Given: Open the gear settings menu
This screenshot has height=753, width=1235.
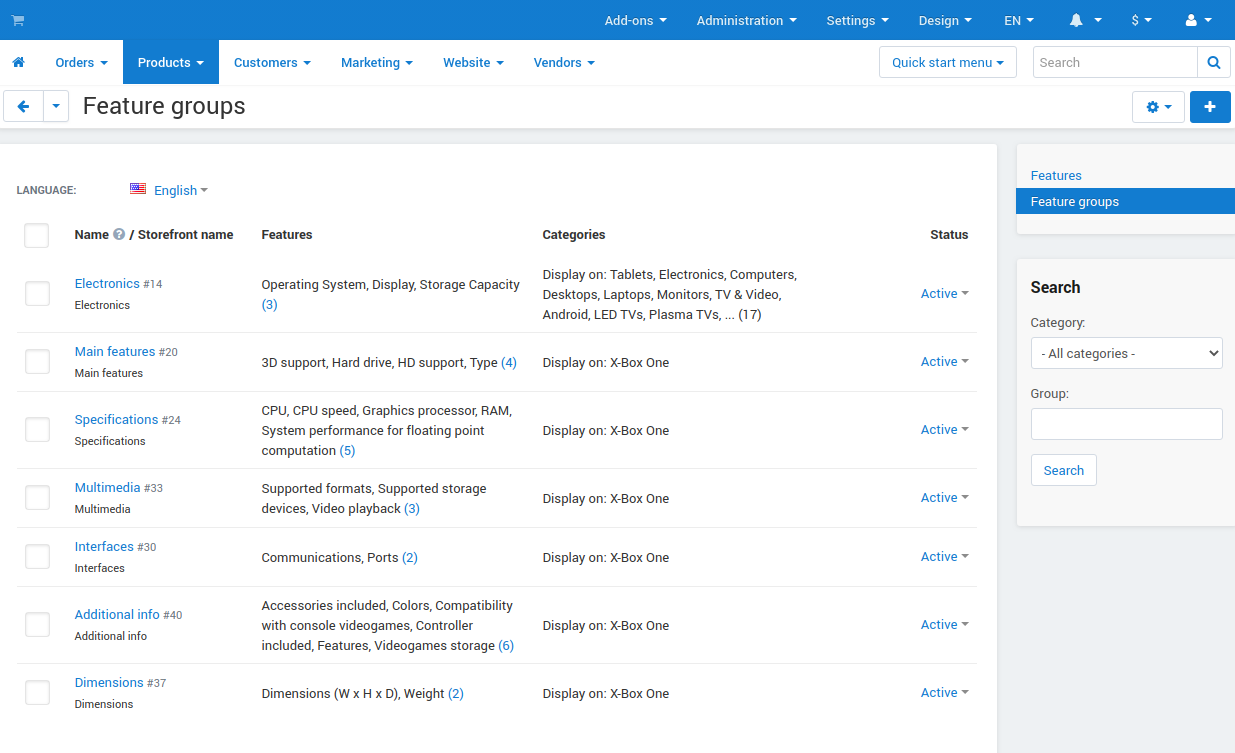Looking at the screenshot, I should point(1158,107).
